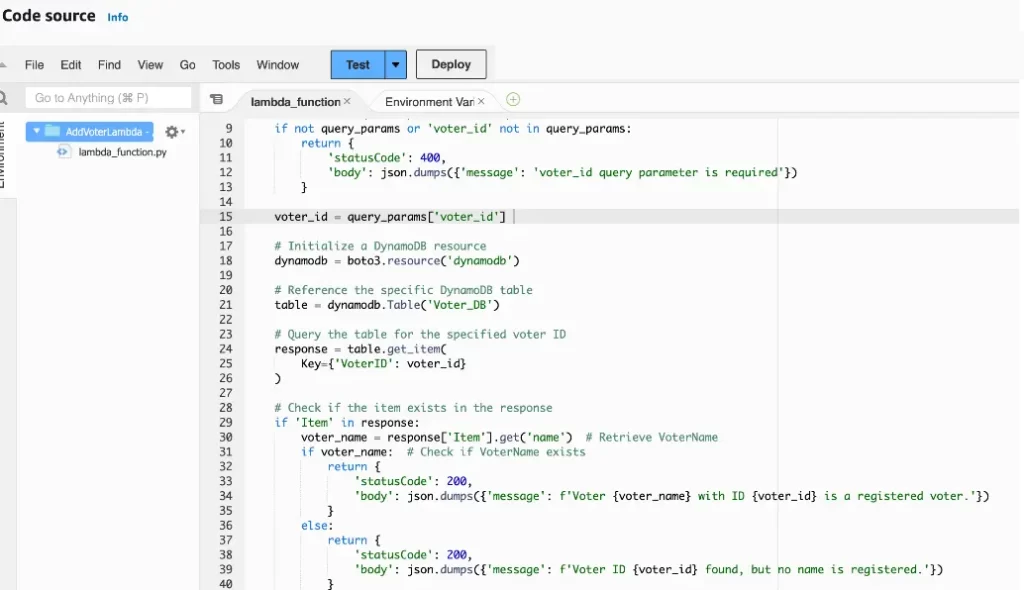This screenshot has width=1024, height=590.
Task: Click "is a registered voter." on line 34
Action: [x=897, y=496]
